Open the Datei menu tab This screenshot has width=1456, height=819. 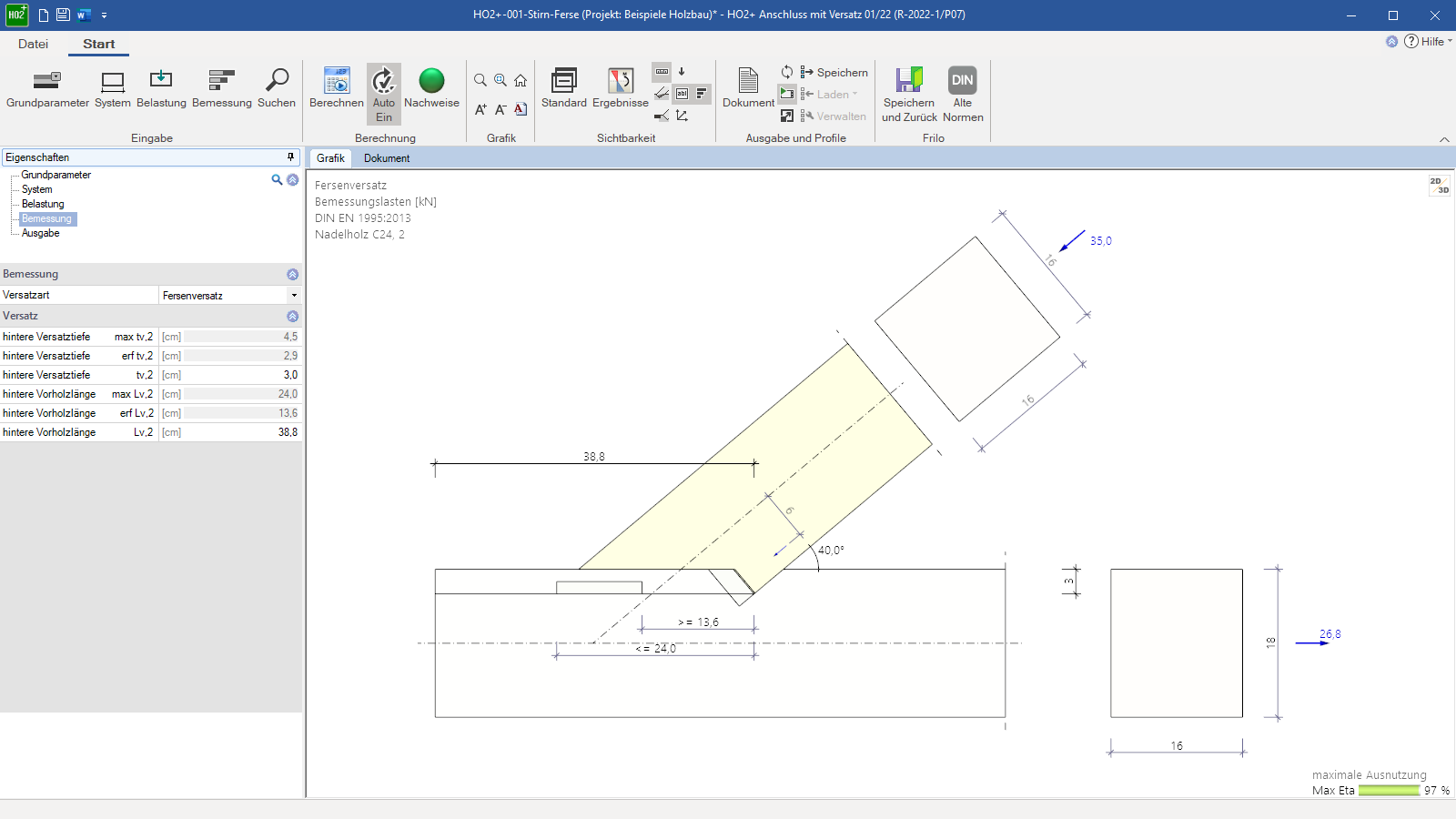pyautogui.click(x=33, y=44)
